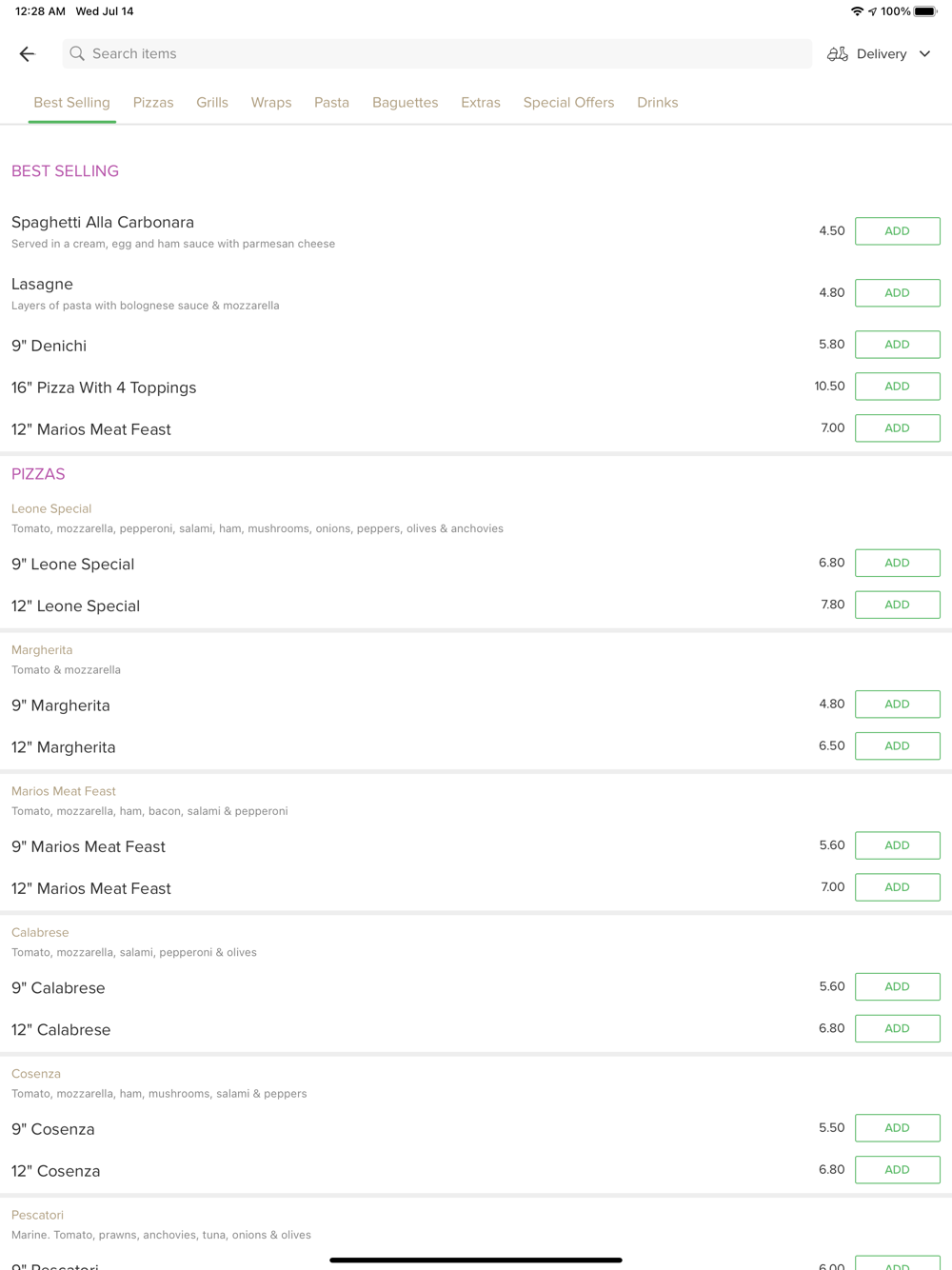Add Spaghetti Alla Carbonara to order
This screenshot has width=952, height=1270.
point(897,231)
